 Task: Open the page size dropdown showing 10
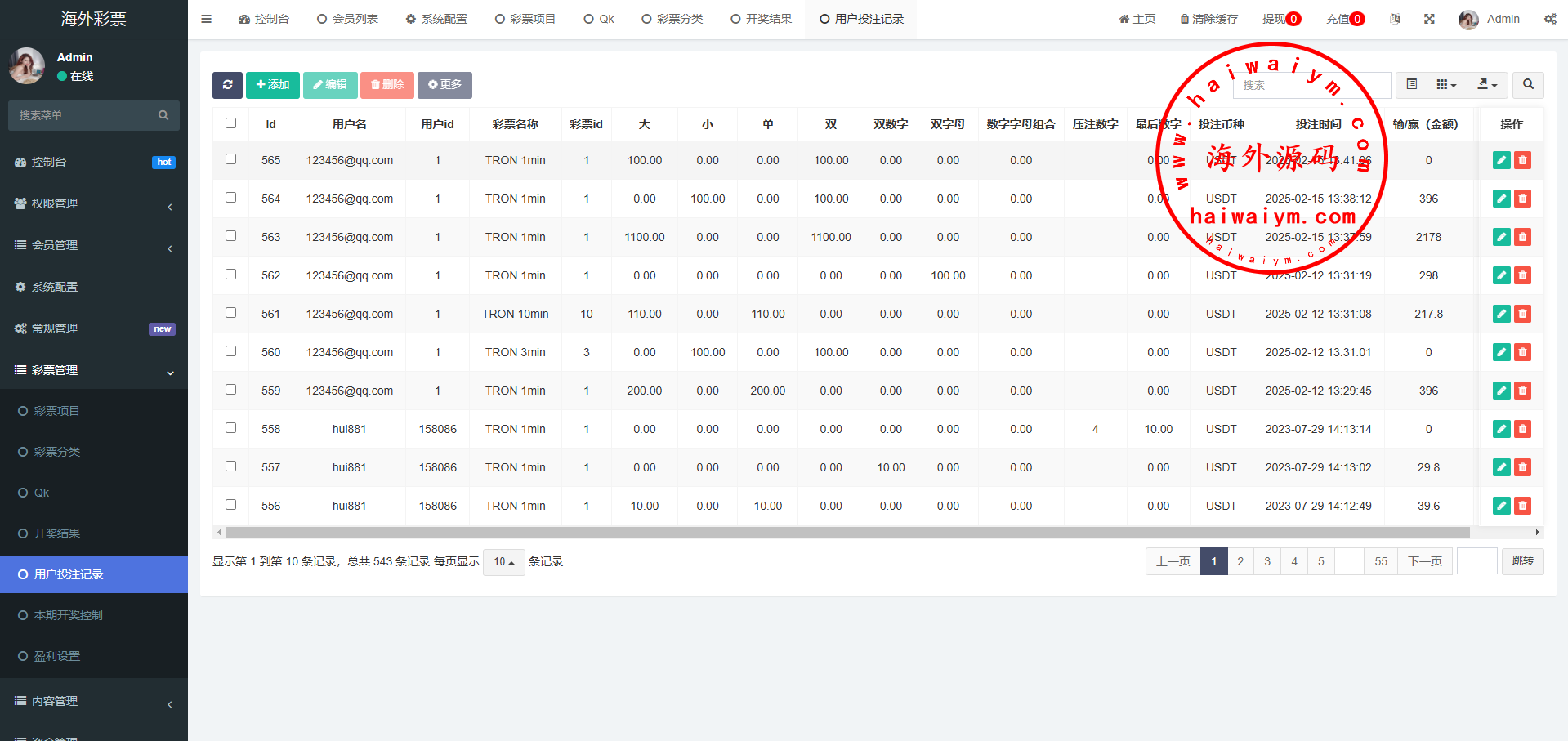[x=503, y=562]
